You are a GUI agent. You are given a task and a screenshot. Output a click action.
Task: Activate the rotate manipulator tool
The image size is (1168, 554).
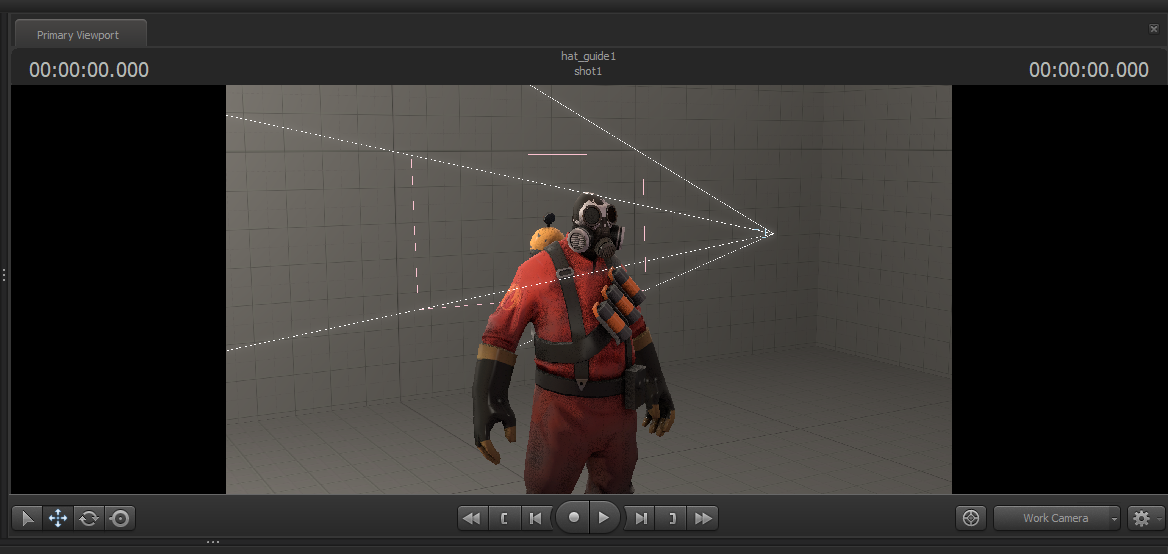pos(89,518)
